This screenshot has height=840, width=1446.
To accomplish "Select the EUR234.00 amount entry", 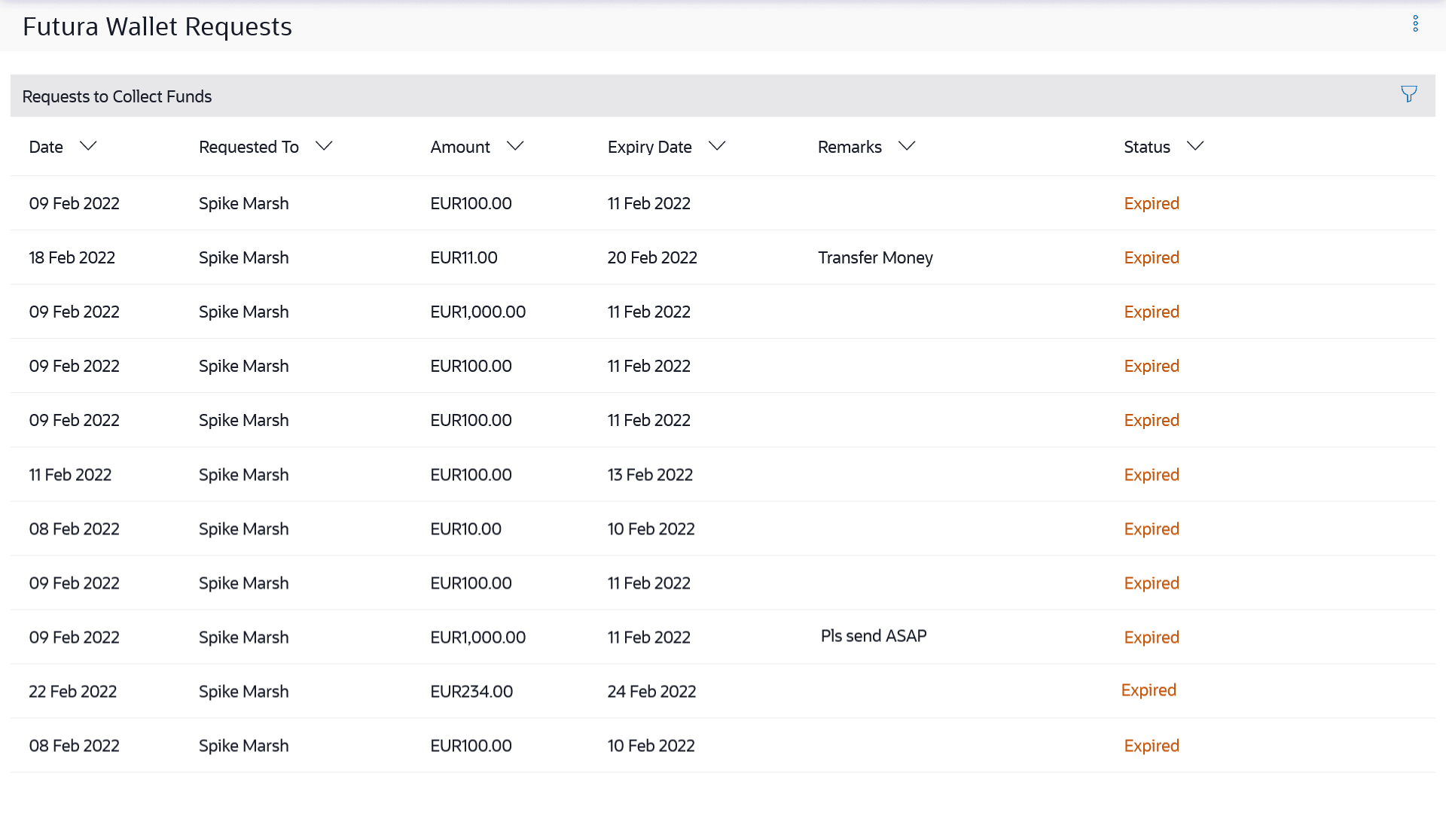I will tap(471, 691).
